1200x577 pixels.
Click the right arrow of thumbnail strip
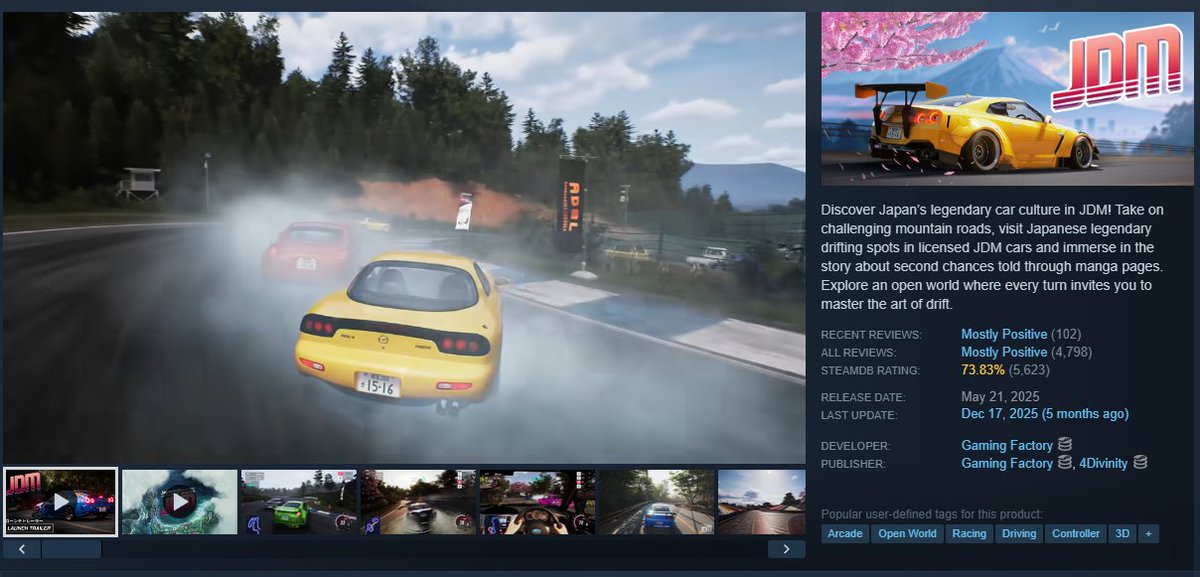[x=786, y=549]
